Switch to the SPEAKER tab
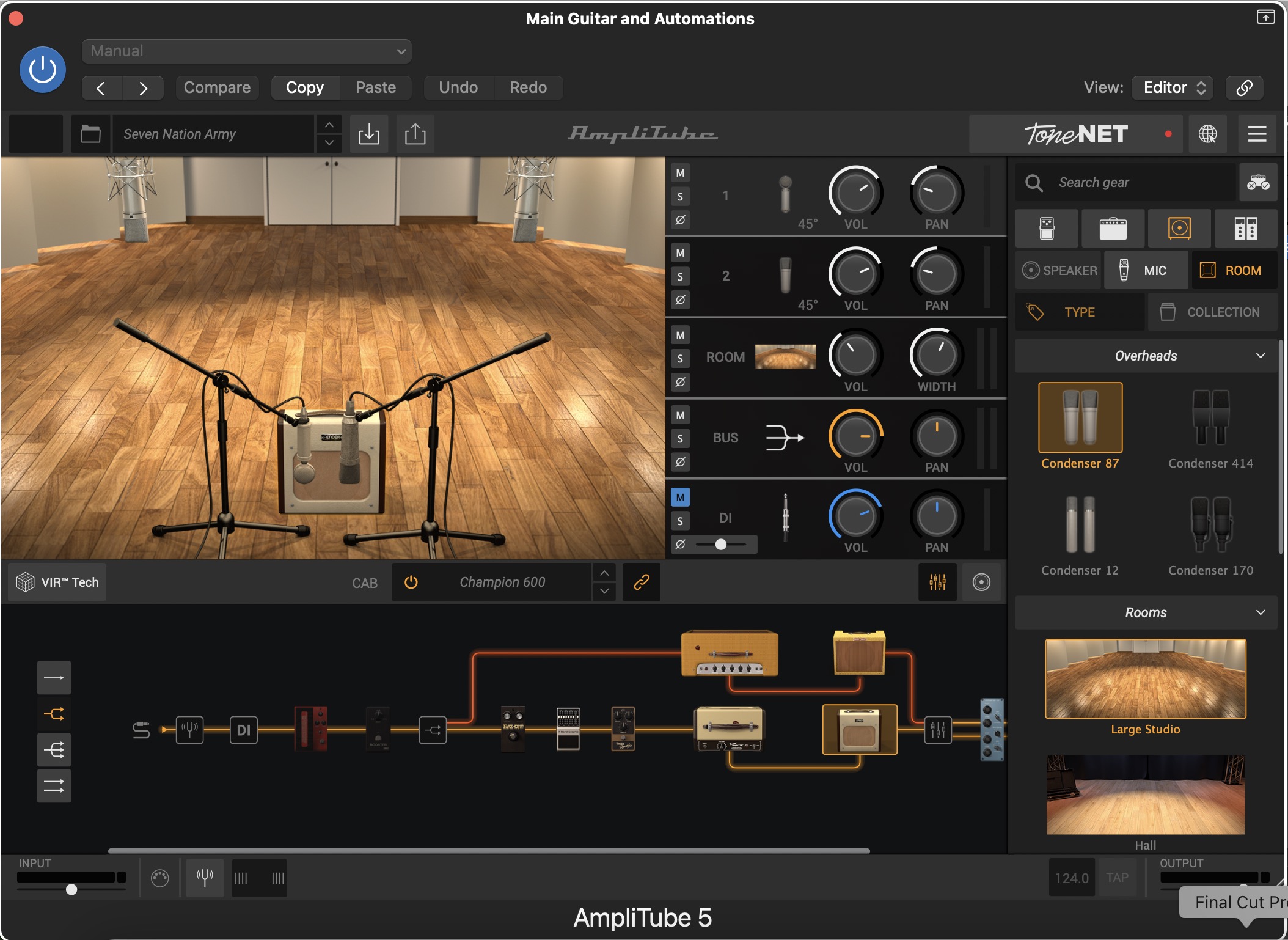1288x940 pixels. (x=1058, y=270)
